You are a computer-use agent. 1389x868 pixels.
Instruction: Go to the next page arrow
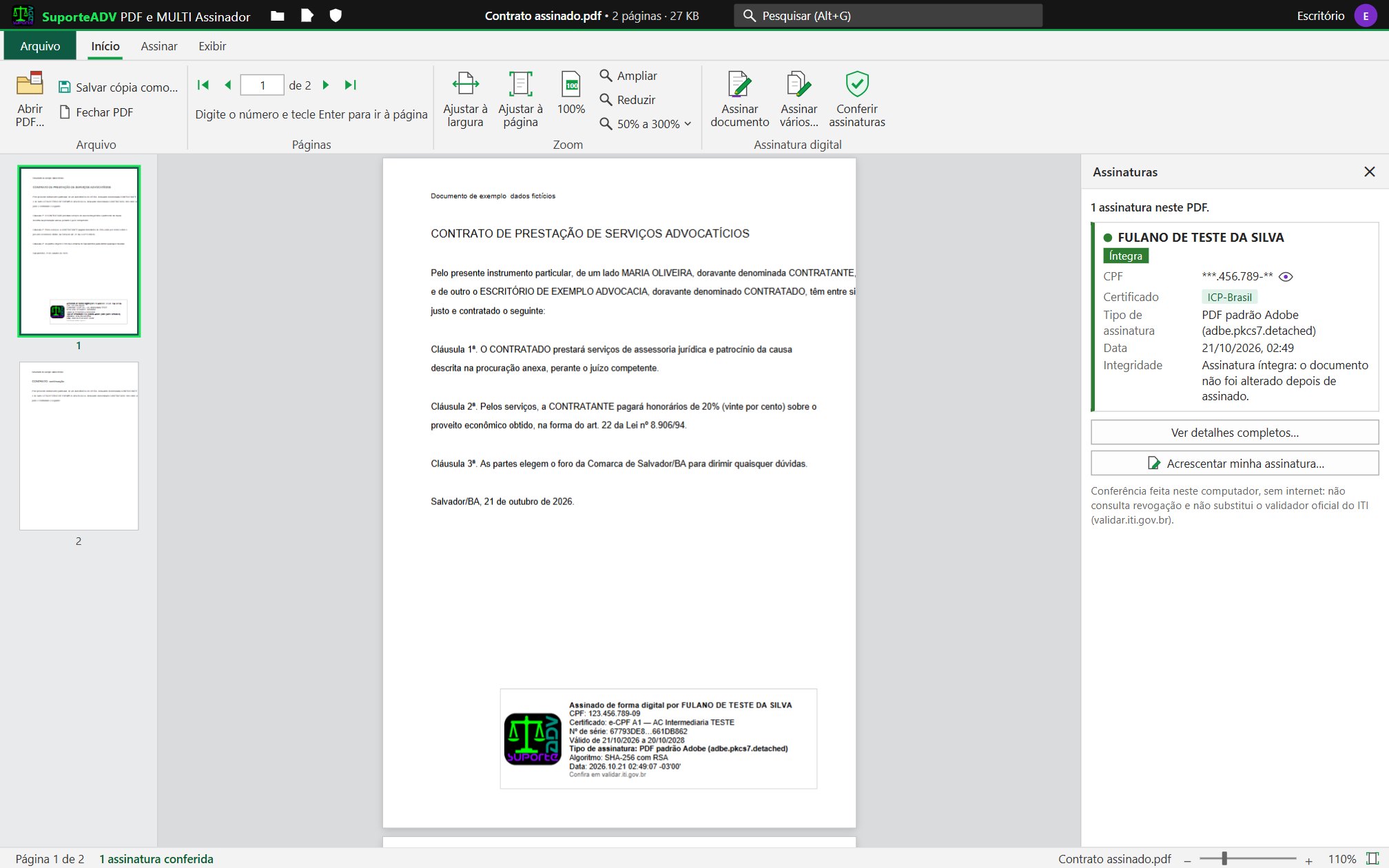326,85
